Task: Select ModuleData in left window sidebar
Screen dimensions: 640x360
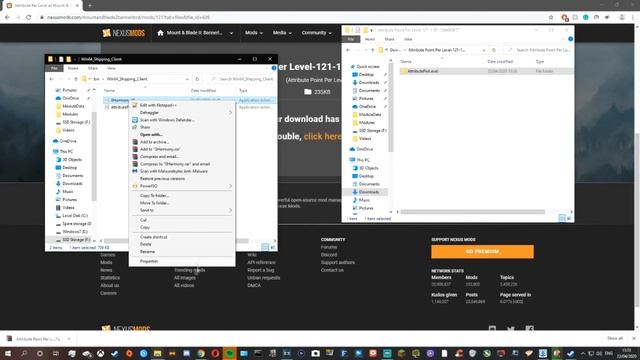Action: (73, 106)
